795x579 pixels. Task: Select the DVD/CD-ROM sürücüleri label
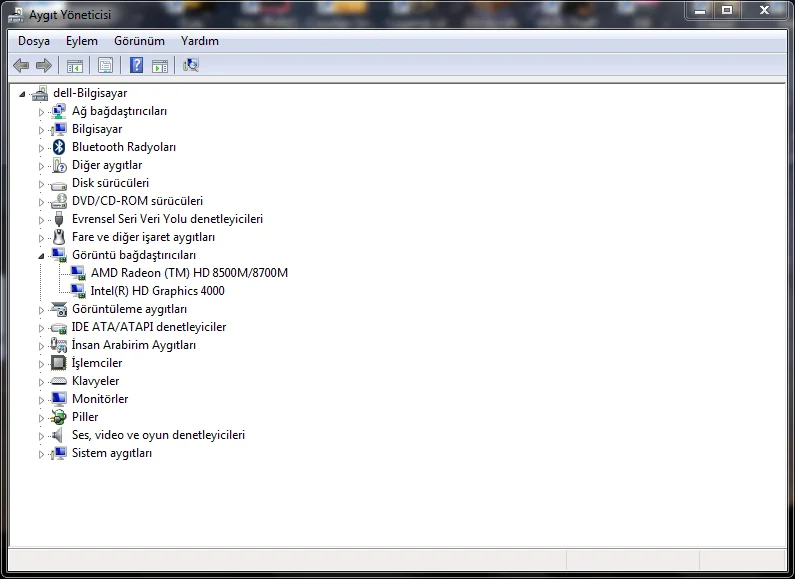pyautogui.click(x=137, y=201)
